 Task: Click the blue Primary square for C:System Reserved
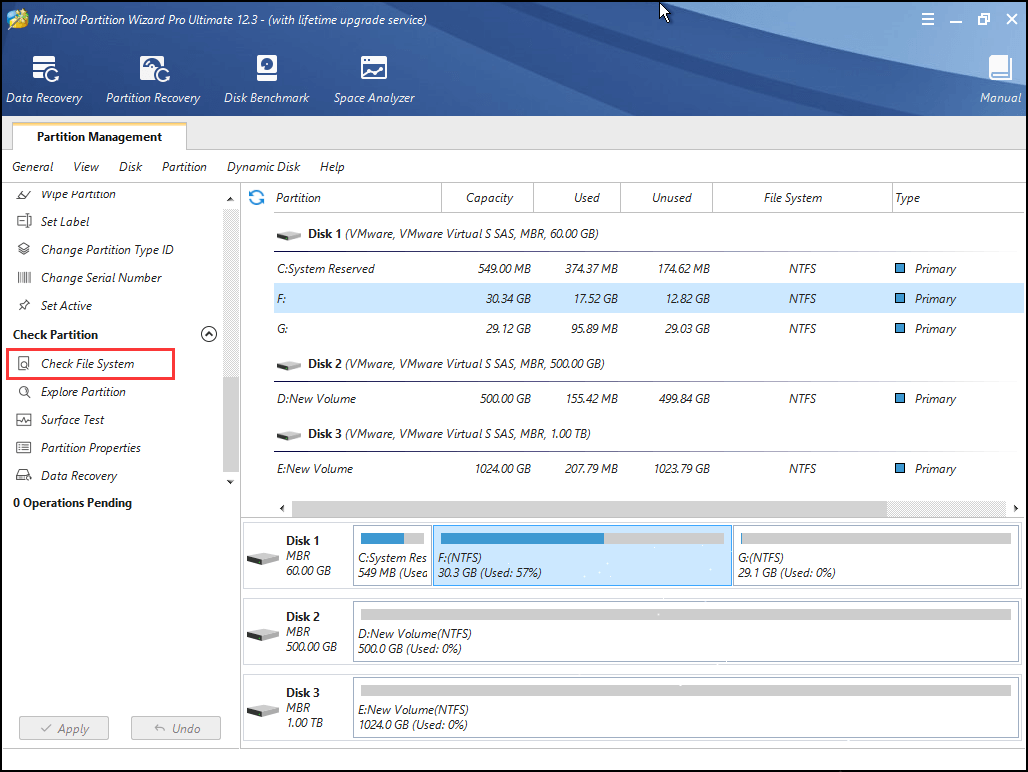click(x=900, y=268)
